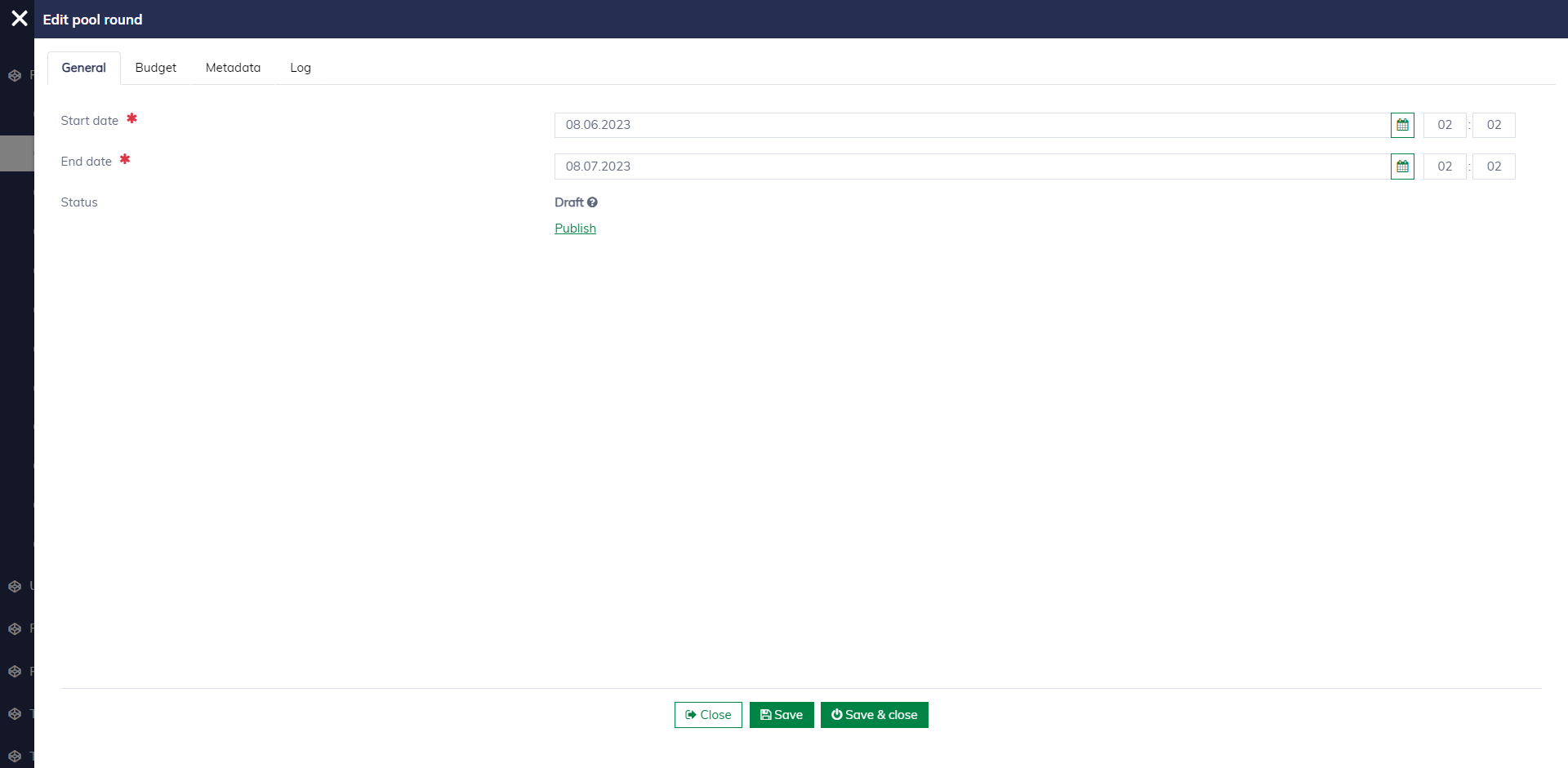The width and height of the screenshot is (1568, 768).
Task: Click the Save & close button
Action: pos(874,715)
